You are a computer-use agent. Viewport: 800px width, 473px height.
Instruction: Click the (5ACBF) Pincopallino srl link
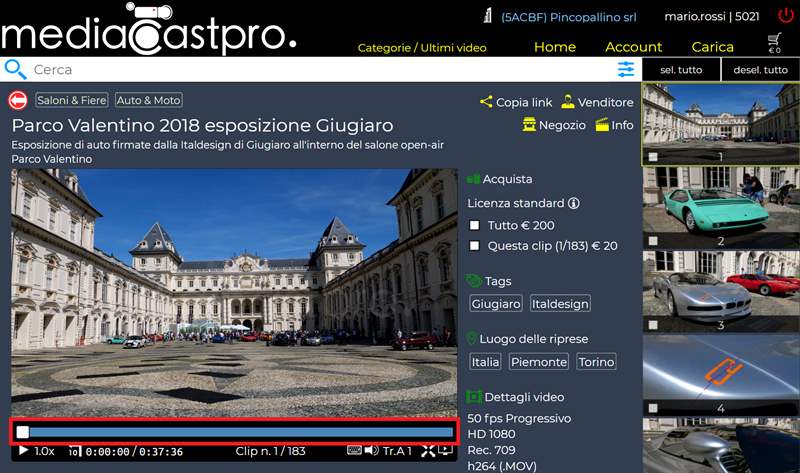click(568, 17)
